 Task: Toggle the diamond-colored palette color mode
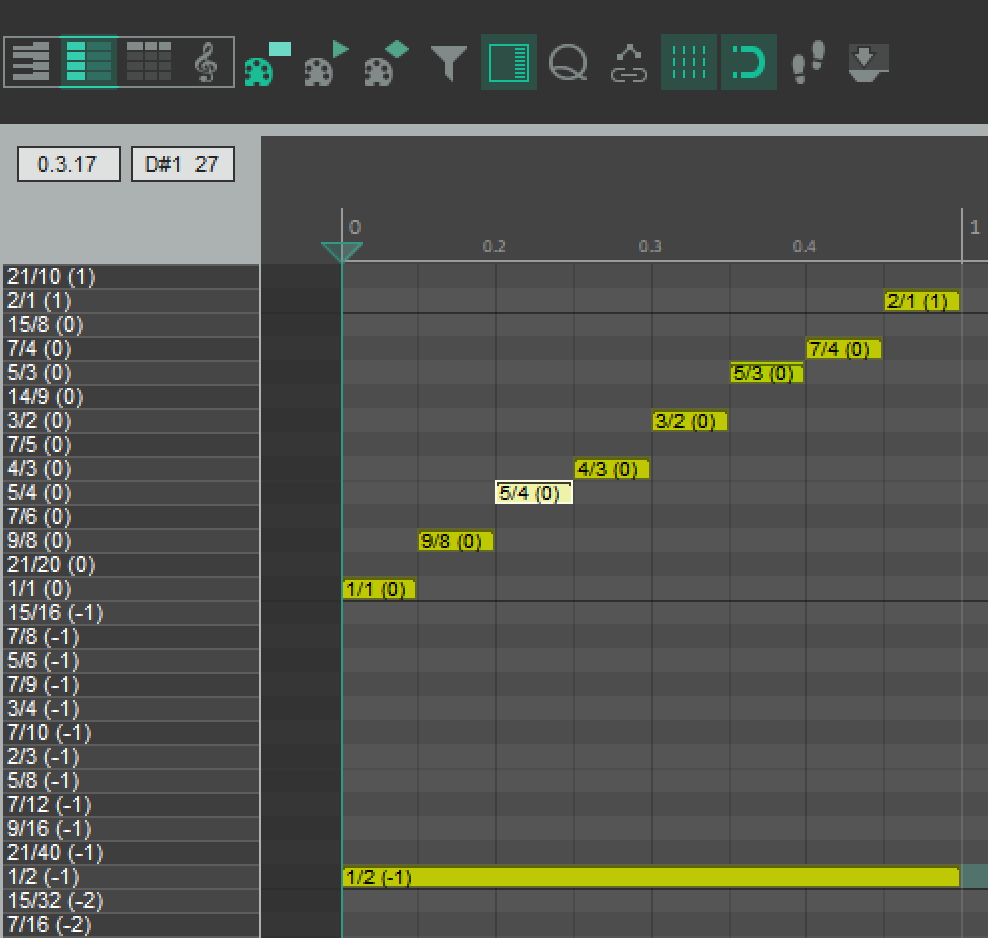click(x=386, y=64)
